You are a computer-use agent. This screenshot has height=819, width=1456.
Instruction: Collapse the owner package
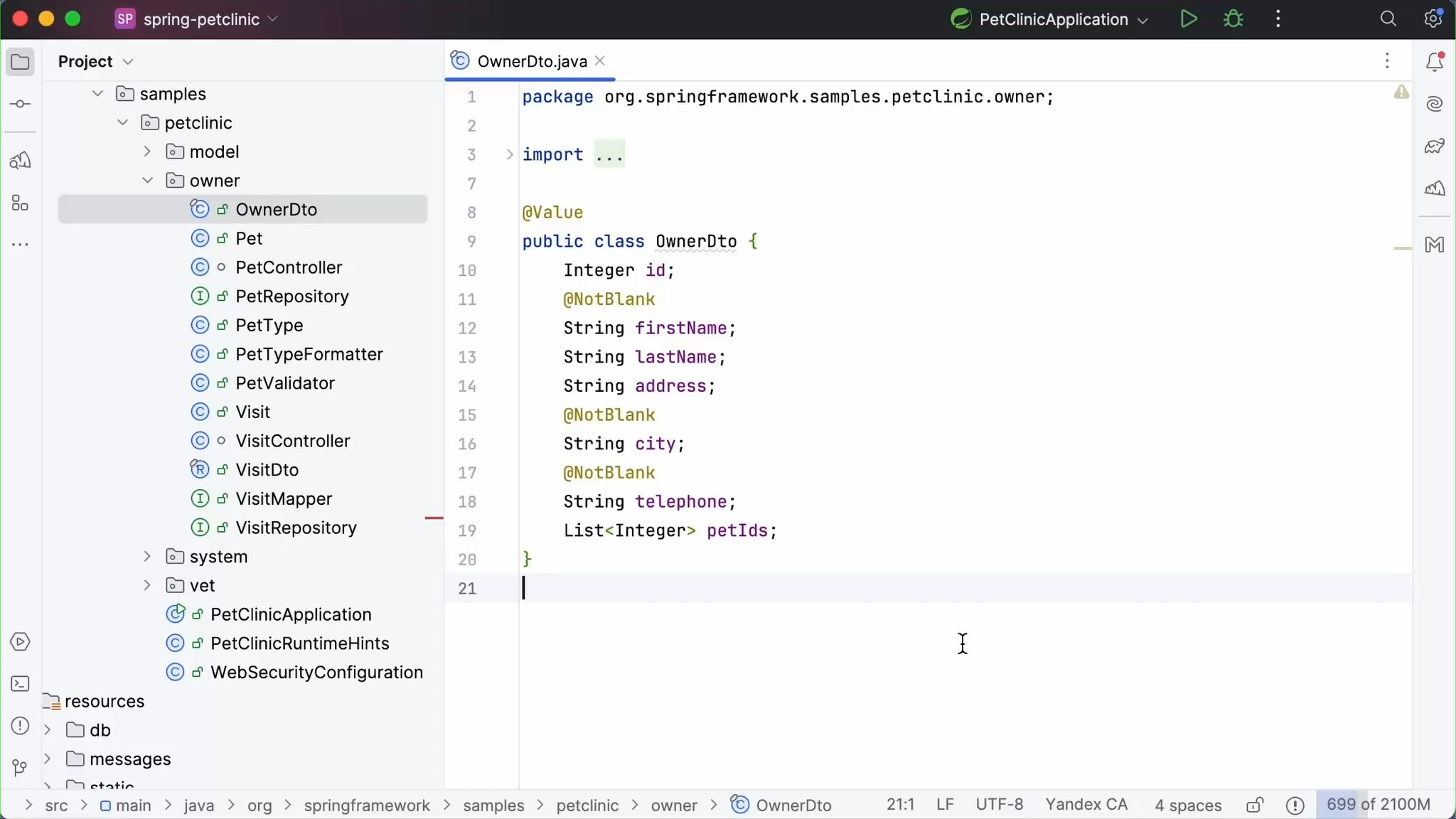(147, 181)
